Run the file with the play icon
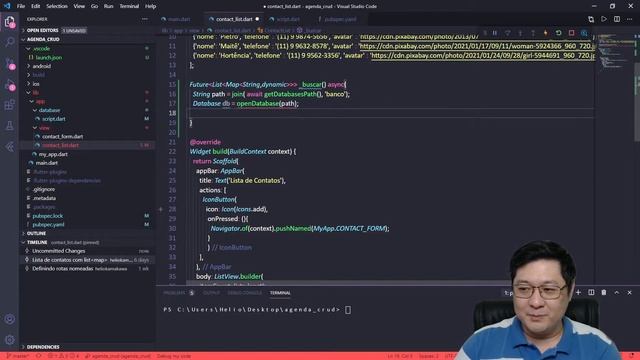Screen dimensions: 640x360 click(x=604, y=19)
